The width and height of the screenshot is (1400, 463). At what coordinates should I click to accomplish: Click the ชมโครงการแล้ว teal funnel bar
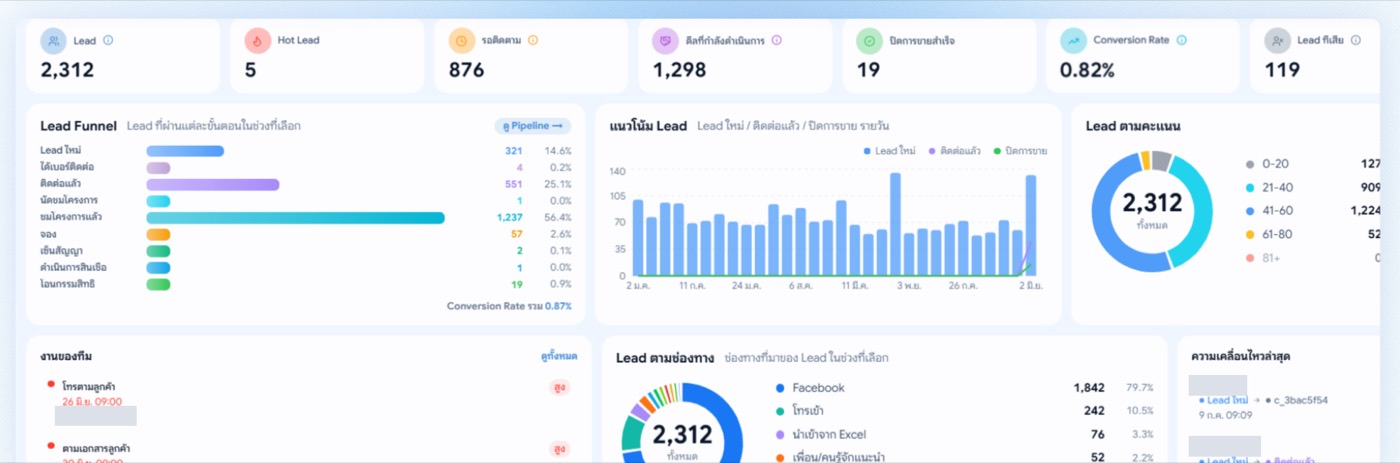point(295,217)
